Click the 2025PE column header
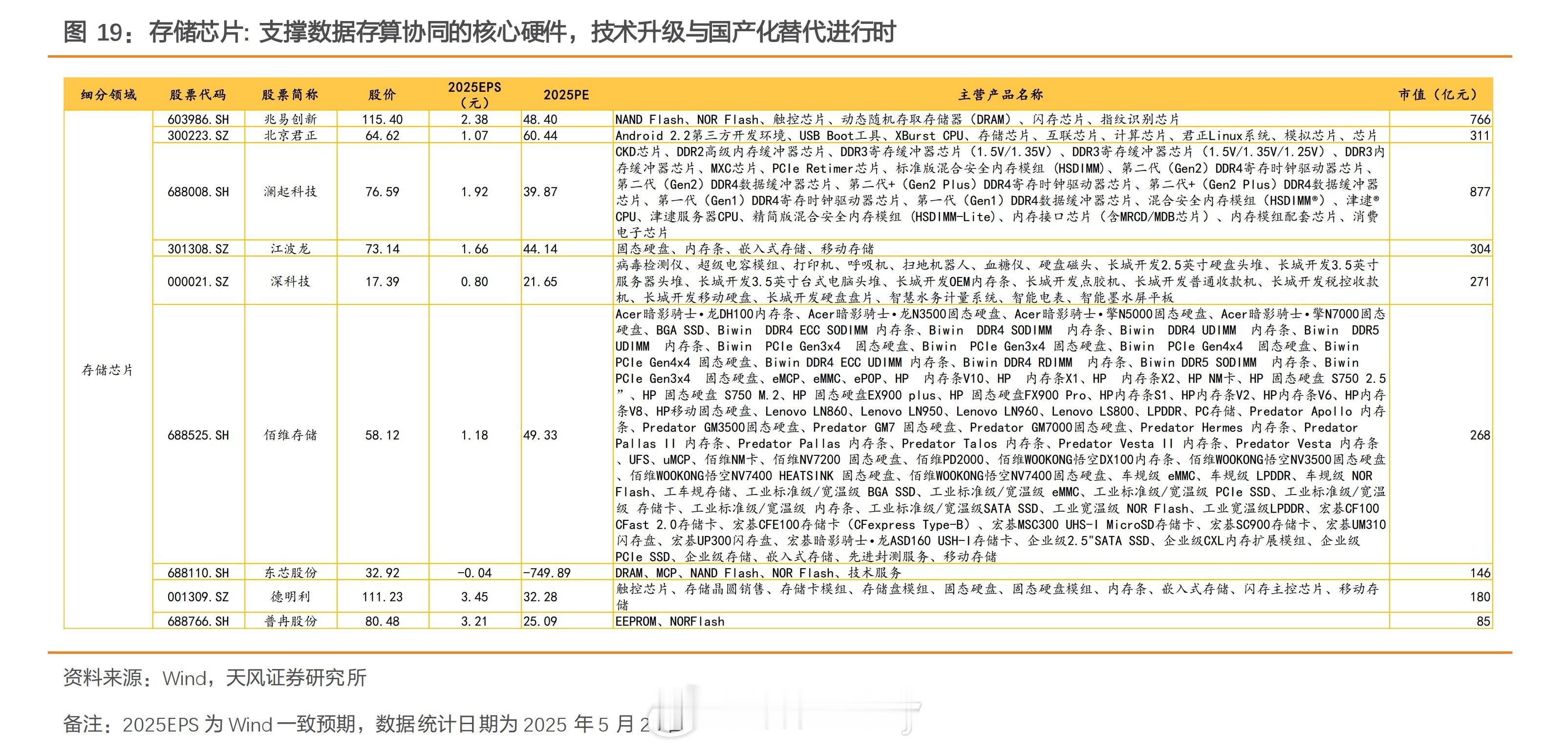 pyautogui.click(x=566, y=94)
